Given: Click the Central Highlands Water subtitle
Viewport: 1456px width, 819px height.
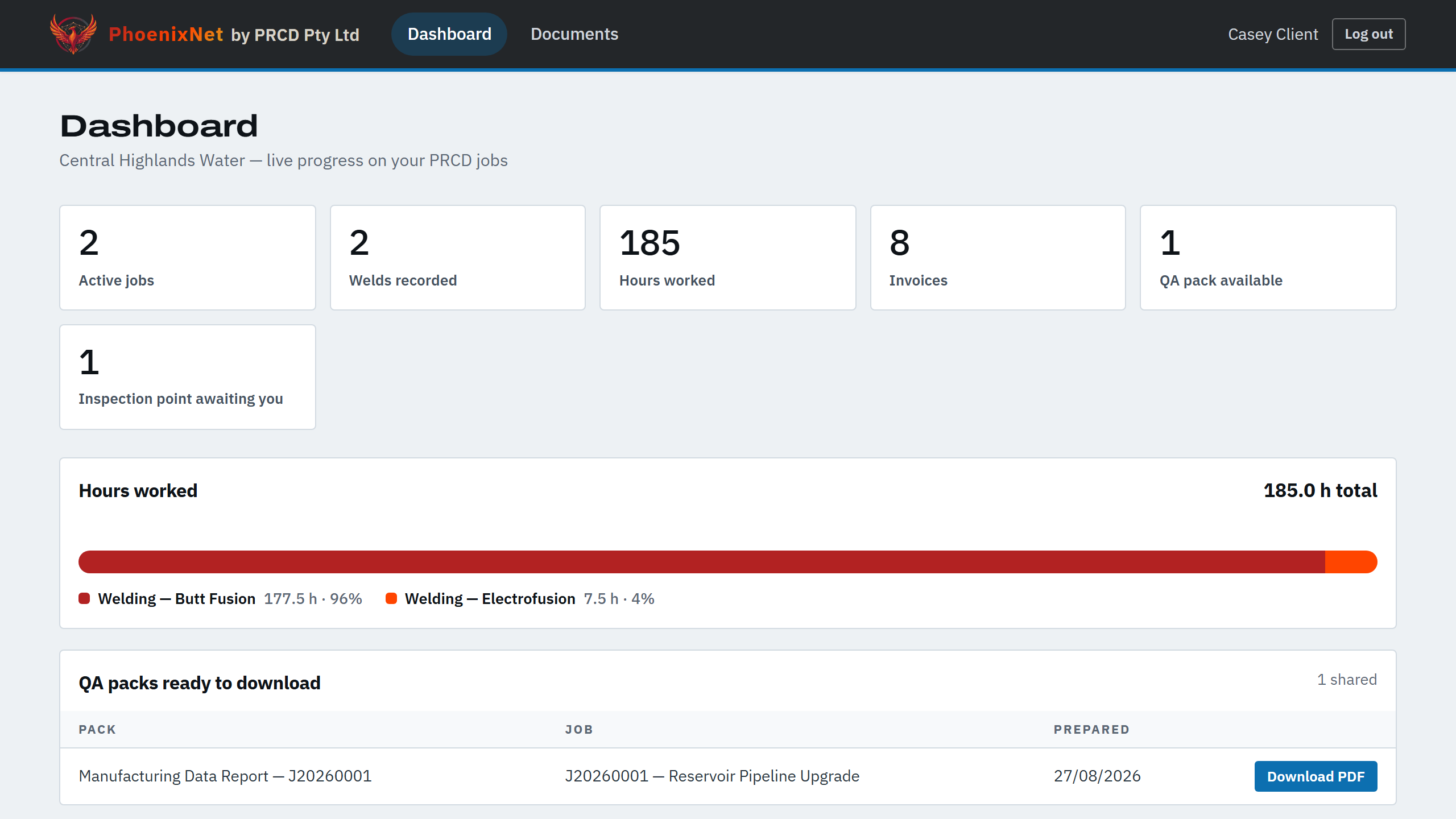Looking at the screenshot, I should (284, 160).
